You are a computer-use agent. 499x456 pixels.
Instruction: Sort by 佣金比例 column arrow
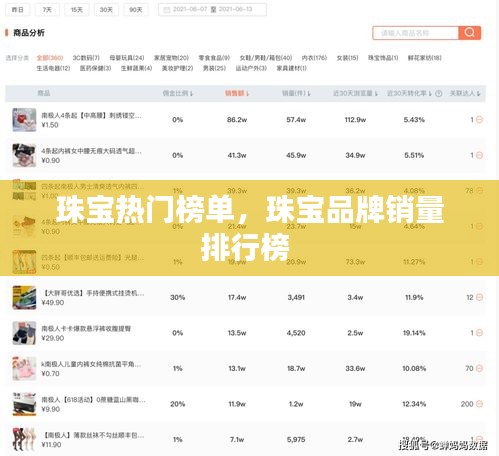(x=191, y=94)
